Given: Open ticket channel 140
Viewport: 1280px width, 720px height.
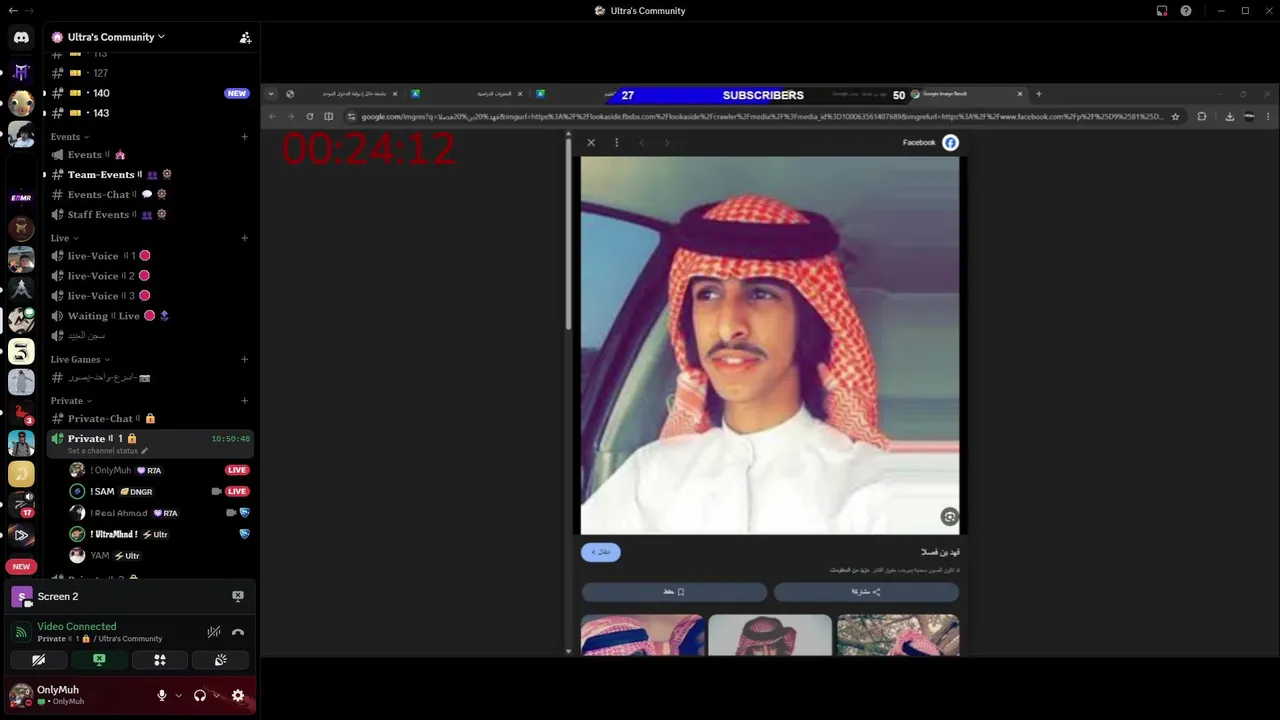Looking at the screenshot, I should point(149,93).
